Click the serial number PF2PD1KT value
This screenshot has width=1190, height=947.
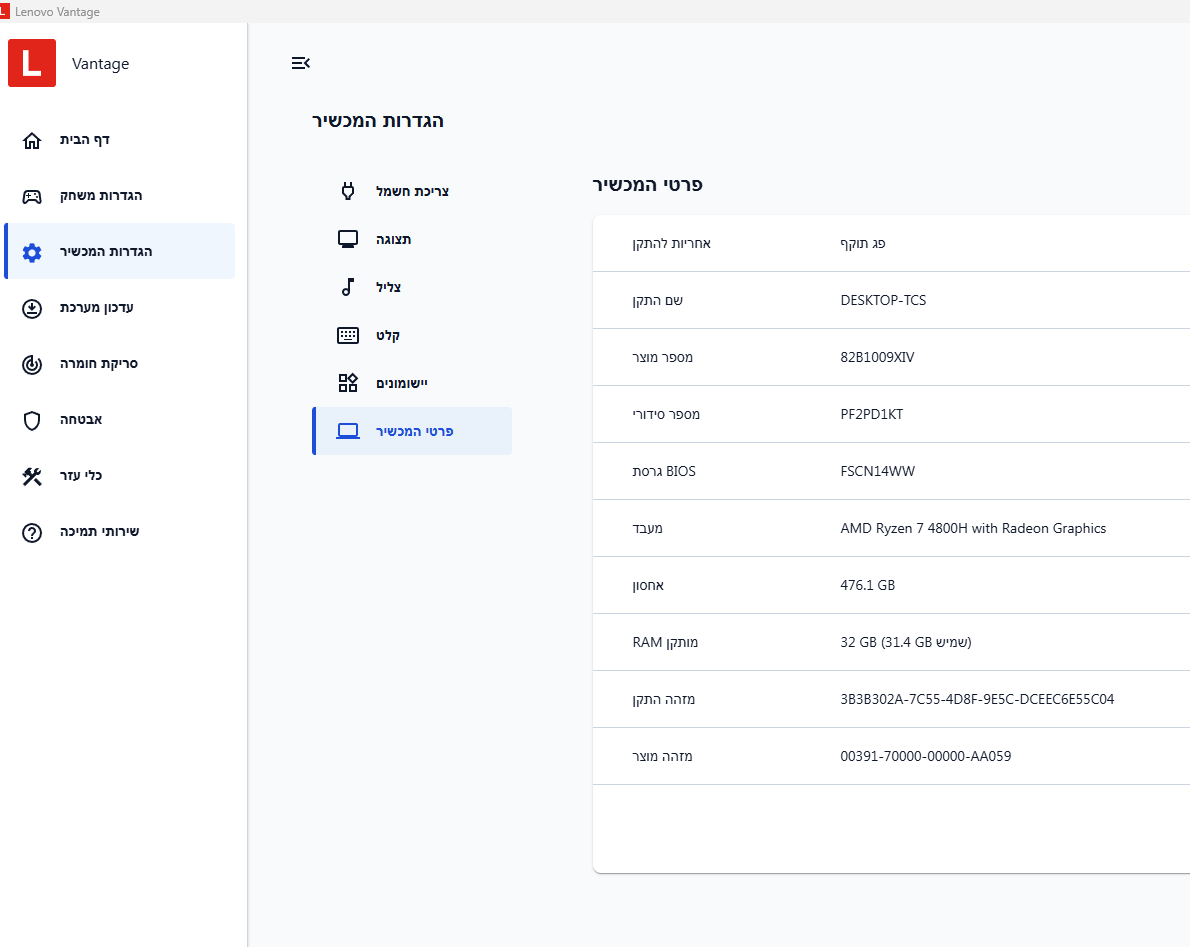point(871,414)
